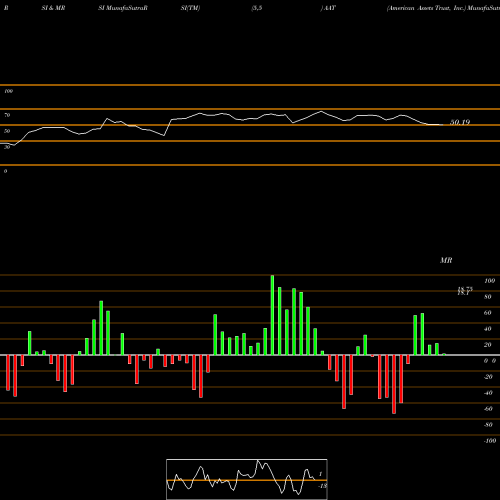Click the '80' label on the MR axis

coord(488,297)
